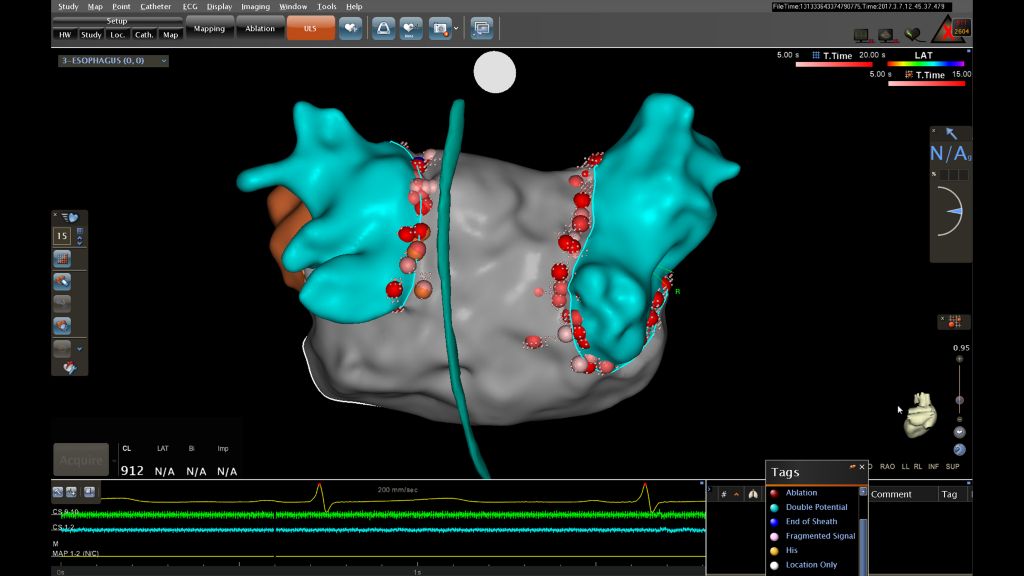
Task: Click the RAO view button
Action: [x=887, y=466]
